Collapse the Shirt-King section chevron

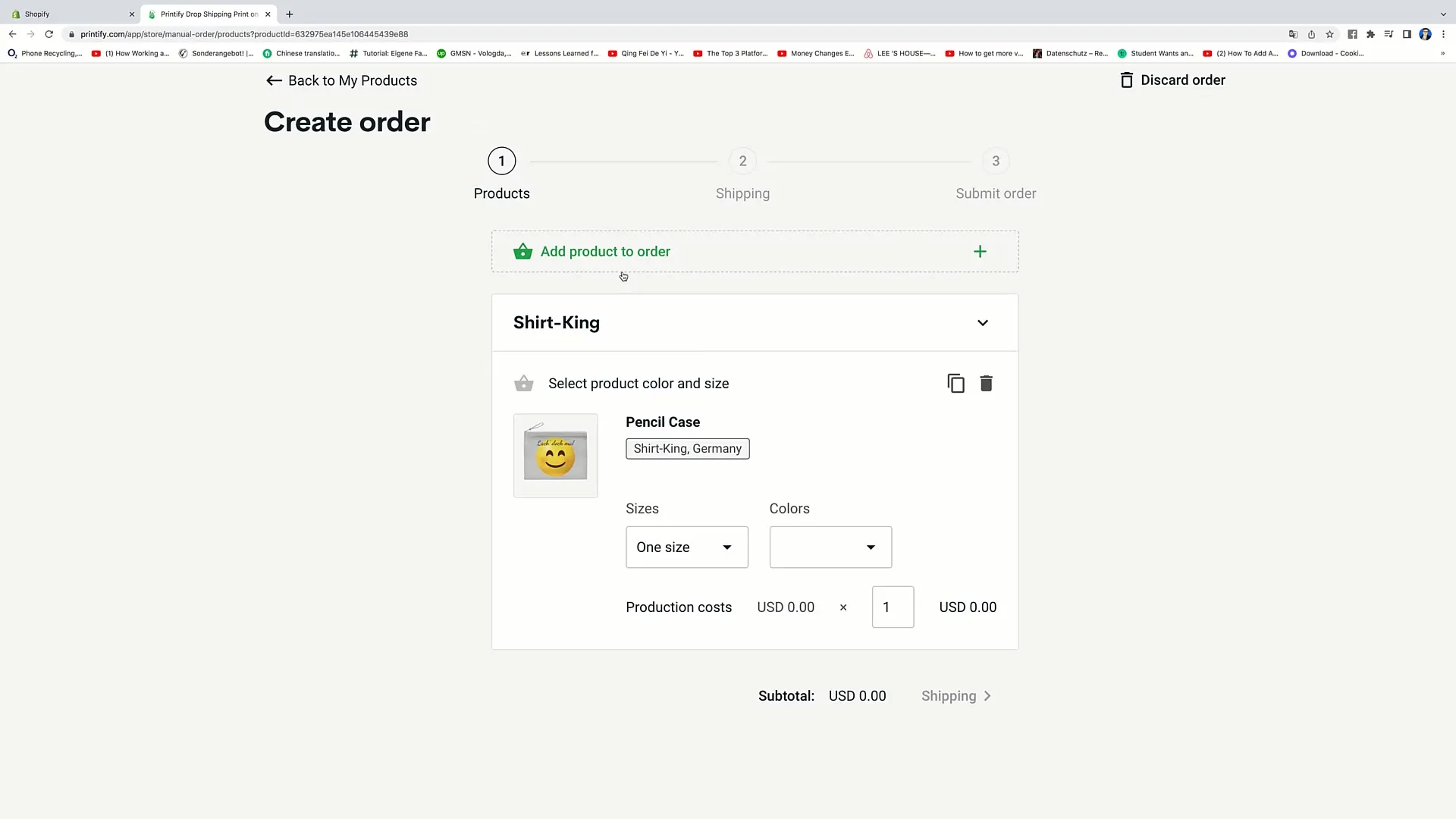(983, 323)
